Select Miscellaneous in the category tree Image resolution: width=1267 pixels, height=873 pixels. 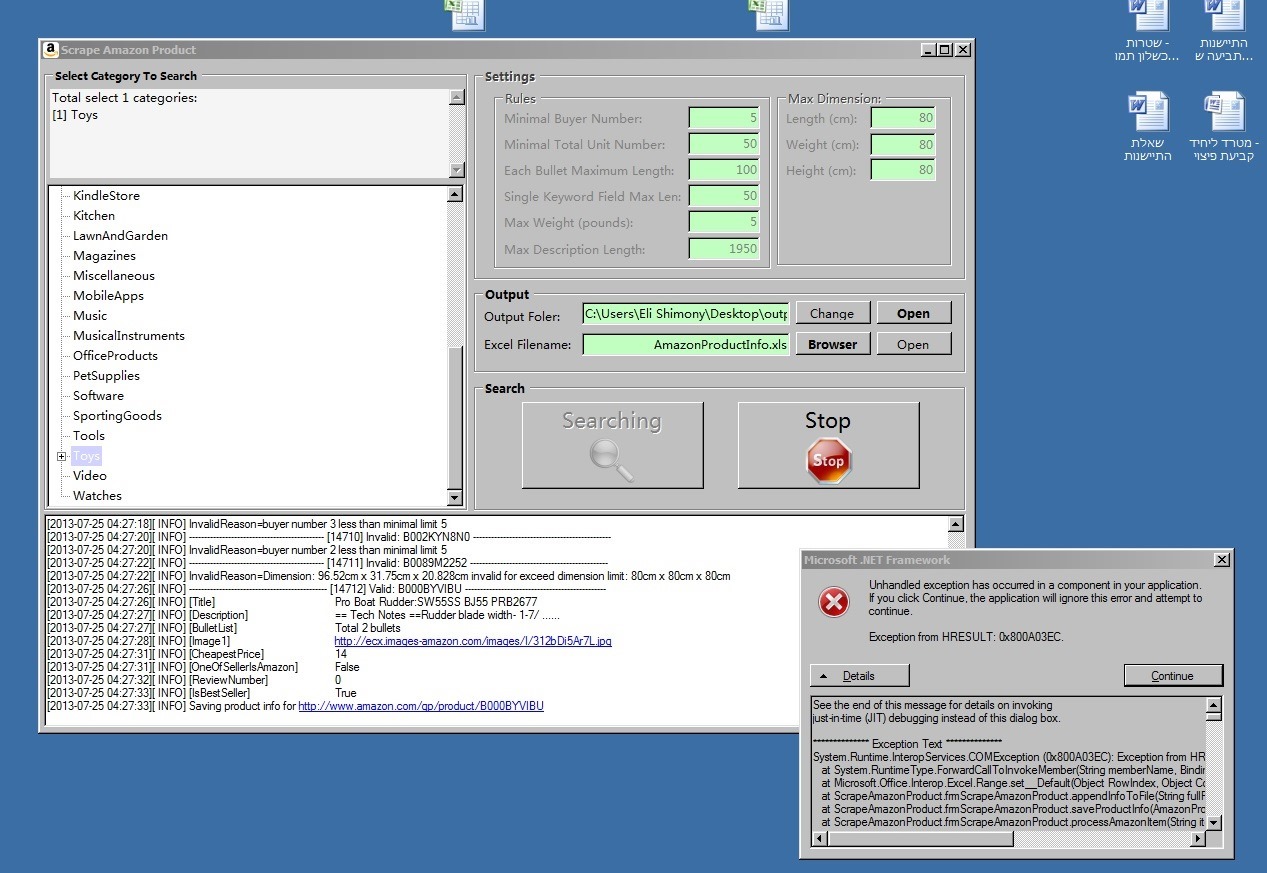[114, 276]
